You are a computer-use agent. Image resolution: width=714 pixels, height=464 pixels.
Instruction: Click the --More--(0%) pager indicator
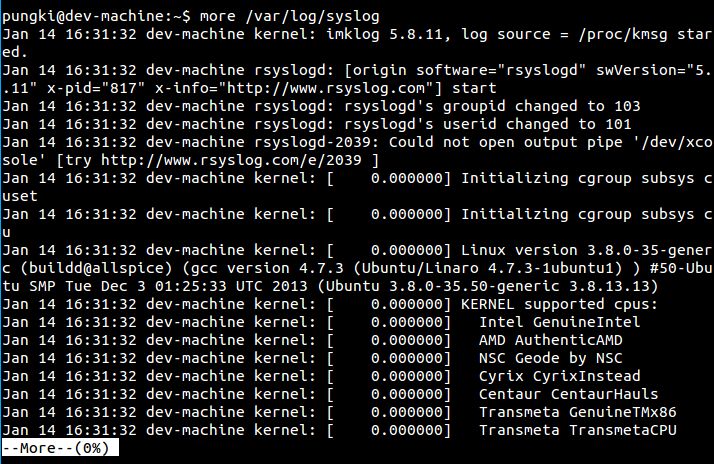(x=60, y=448)
